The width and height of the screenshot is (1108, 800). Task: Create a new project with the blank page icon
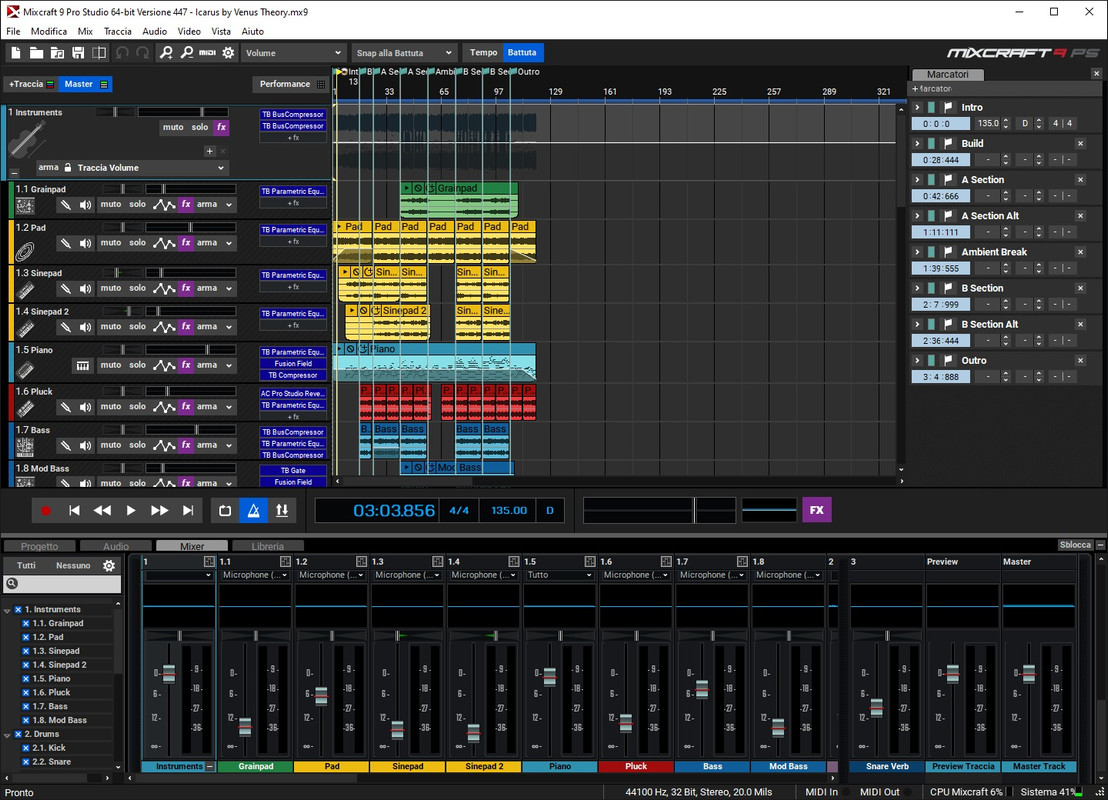point(16,53)
